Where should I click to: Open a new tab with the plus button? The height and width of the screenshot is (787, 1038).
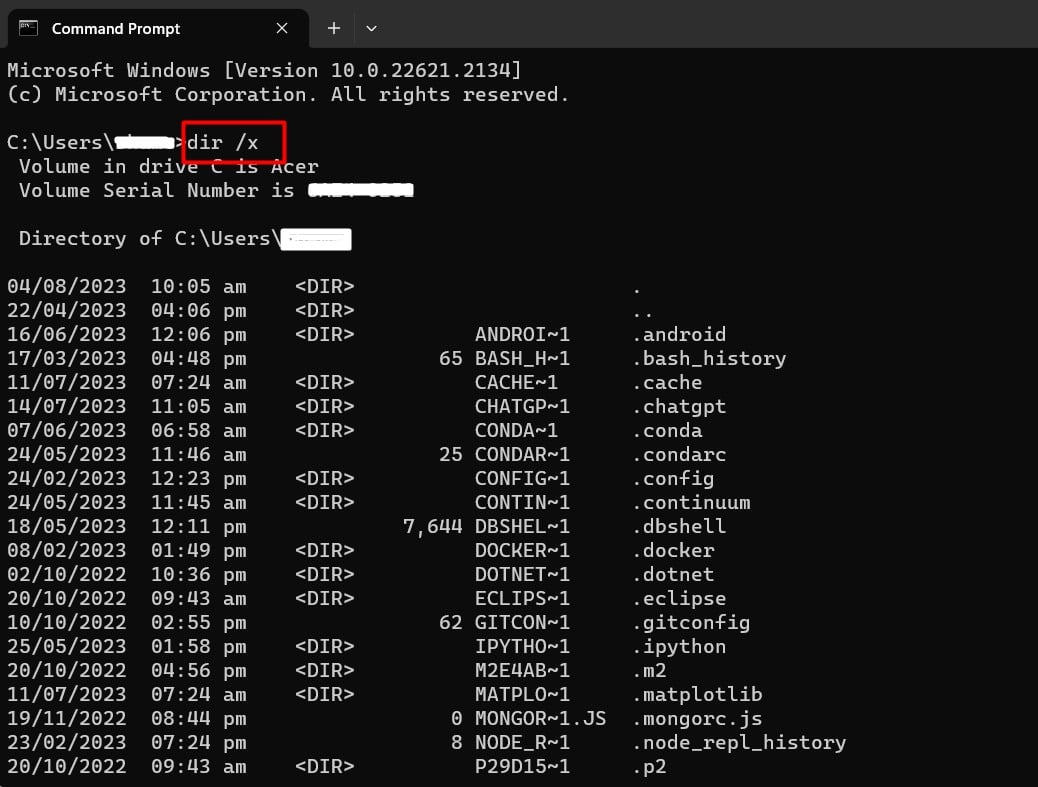click(334, 28)
